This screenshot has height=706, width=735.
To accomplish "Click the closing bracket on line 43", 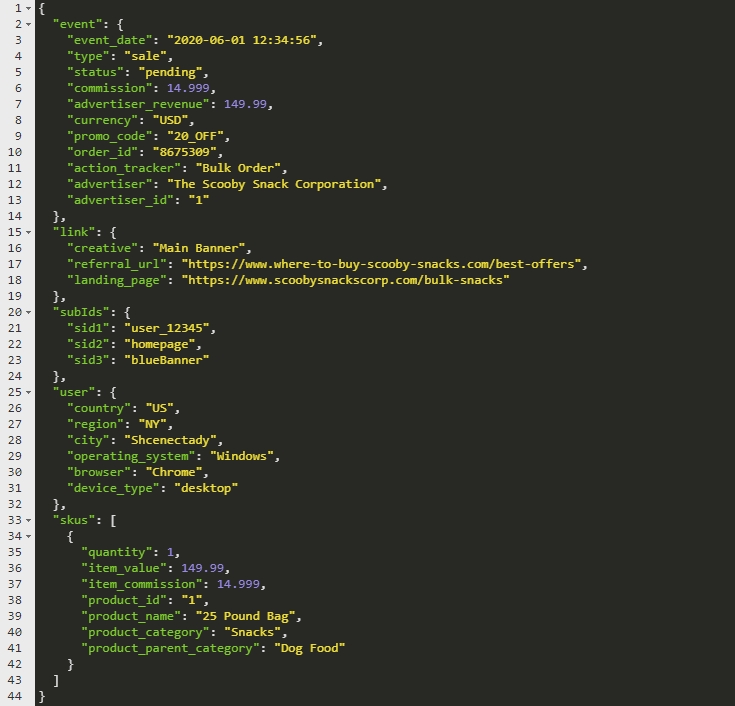I will click(x=56, y=680).
